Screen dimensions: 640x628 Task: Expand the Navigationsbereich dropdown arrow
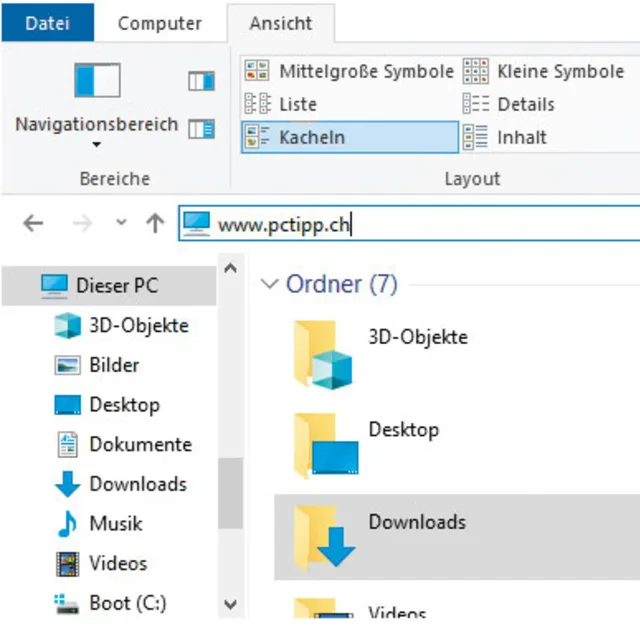click(x=96, y=144)
